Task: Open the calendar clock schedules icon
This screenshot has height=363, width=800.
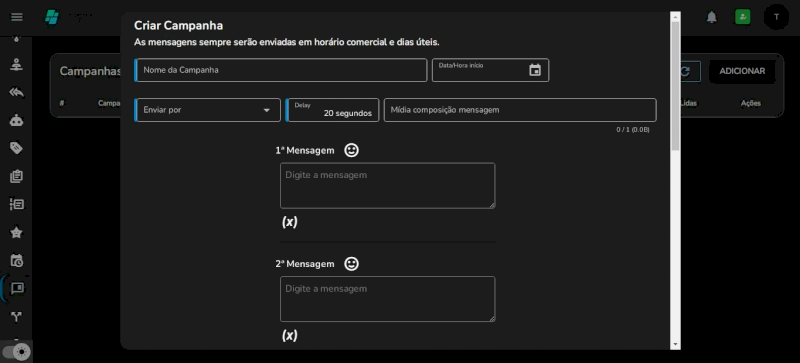Action: (x=16, y=260)
